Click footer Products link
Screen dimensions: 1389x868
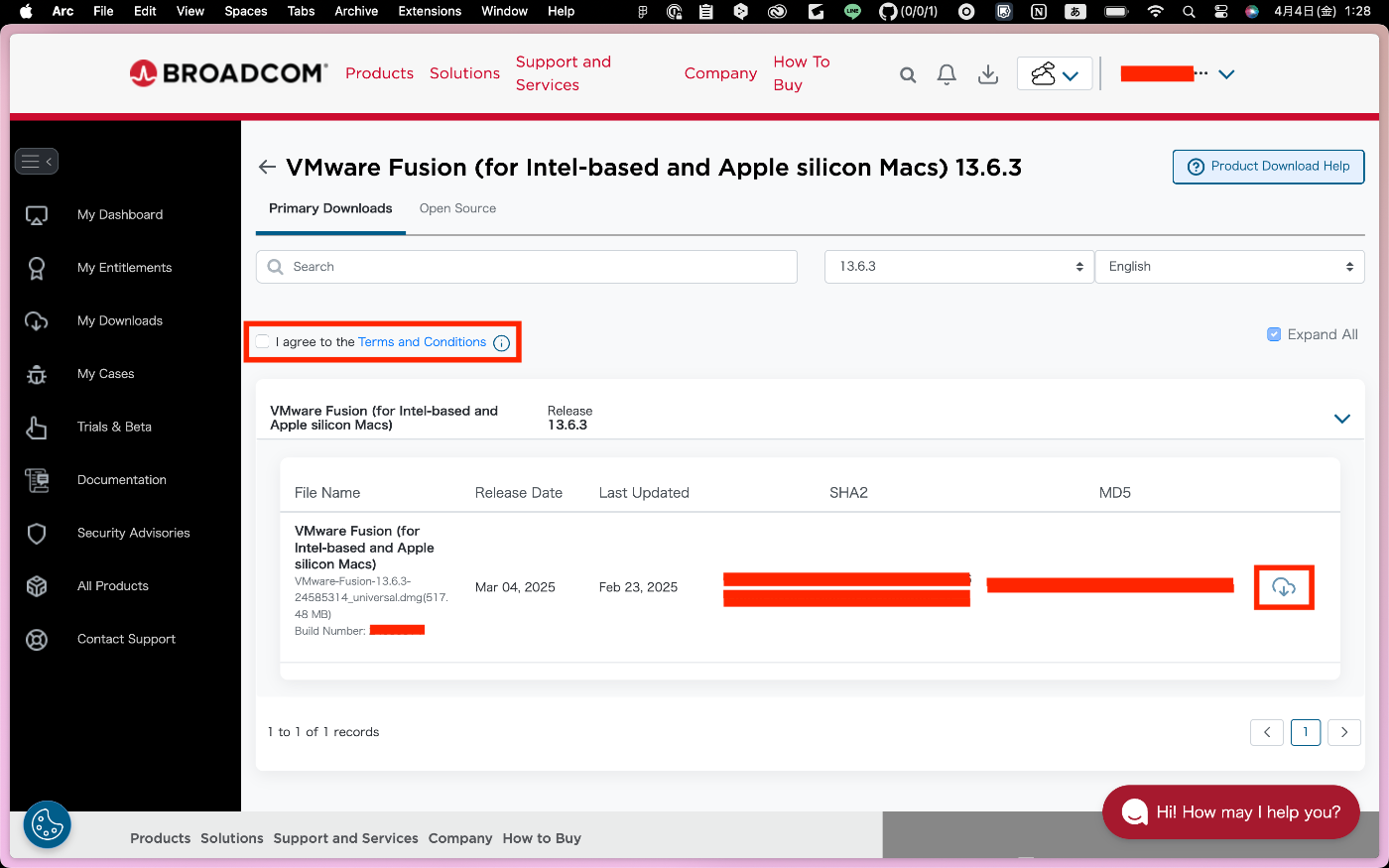pyautogui.click(x=160, y=838)
